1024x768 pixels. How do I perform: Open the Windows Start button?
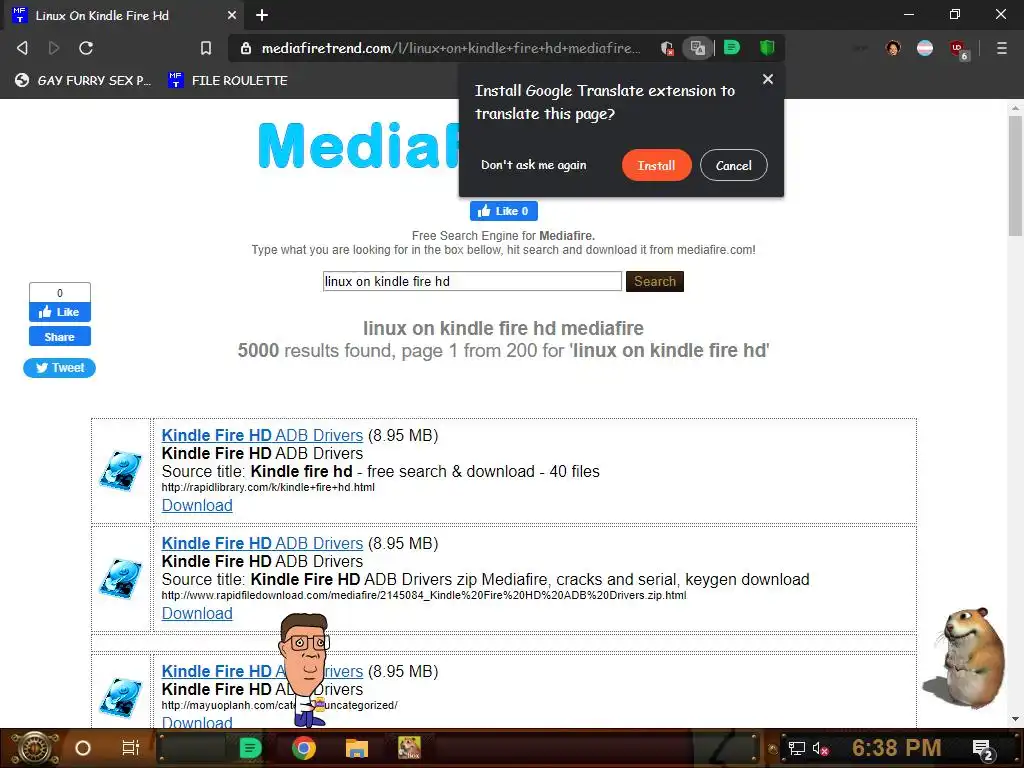click(35, 748)
